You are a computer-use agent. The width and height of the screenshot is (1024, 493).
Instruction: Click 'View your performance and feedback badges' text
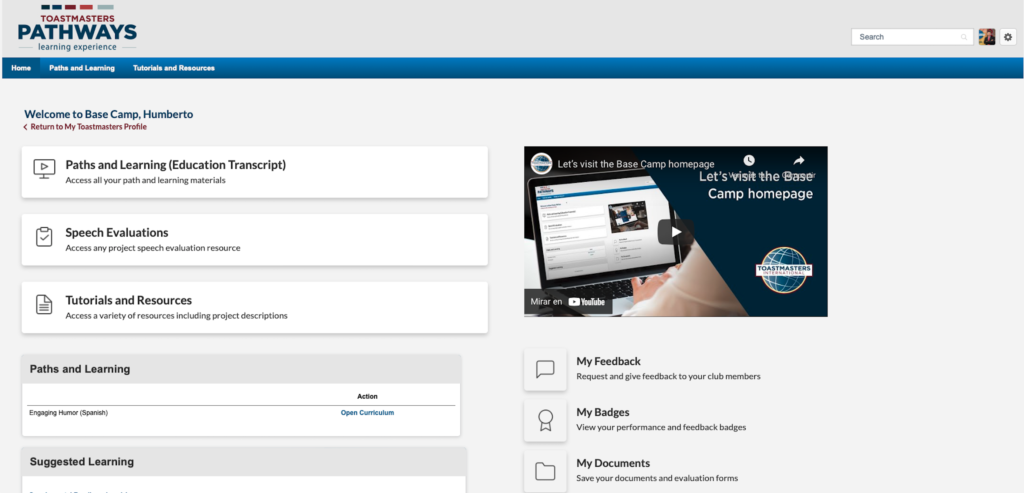661,427
